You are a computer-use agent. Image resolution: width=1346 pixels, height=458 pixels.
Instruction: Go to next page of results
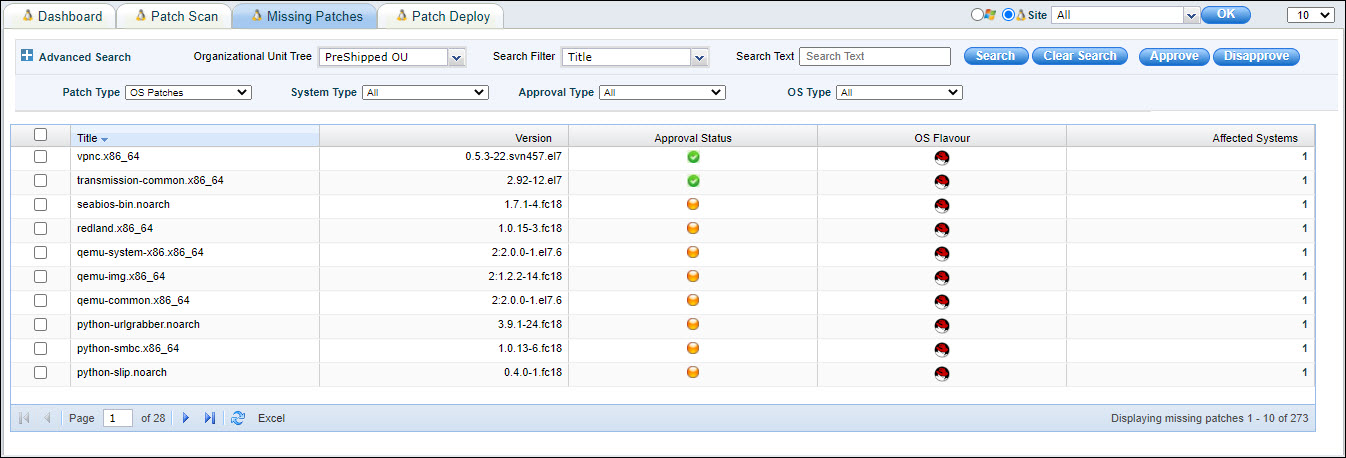pos(186,418)
